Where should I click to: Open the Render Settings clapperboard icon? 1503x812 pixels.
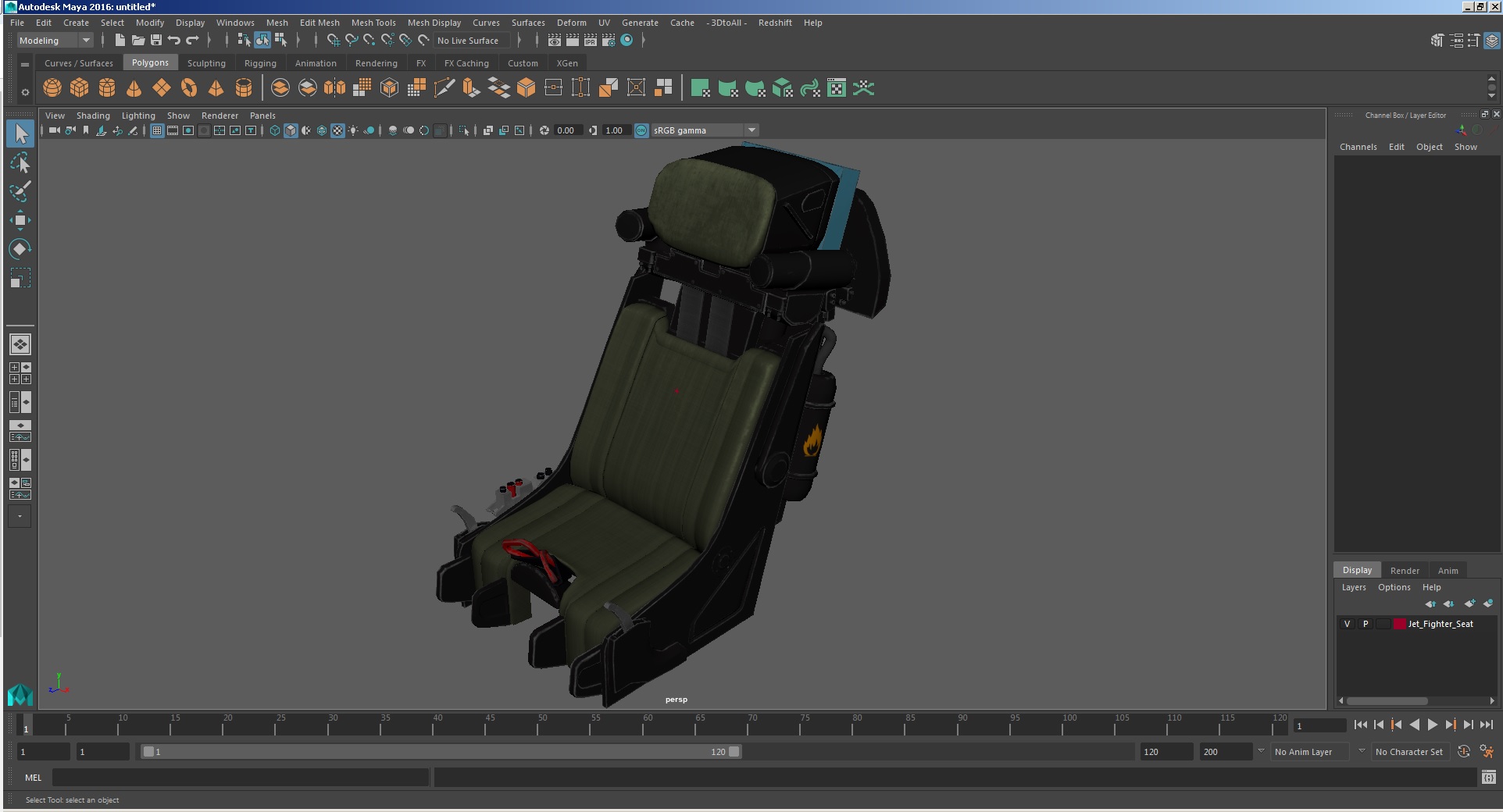pos(609,41)
